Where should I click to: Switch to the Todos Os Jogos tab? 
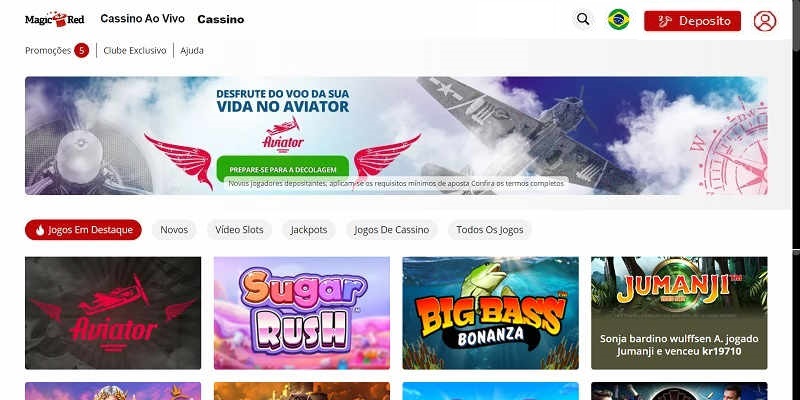[x=490, y=230]
